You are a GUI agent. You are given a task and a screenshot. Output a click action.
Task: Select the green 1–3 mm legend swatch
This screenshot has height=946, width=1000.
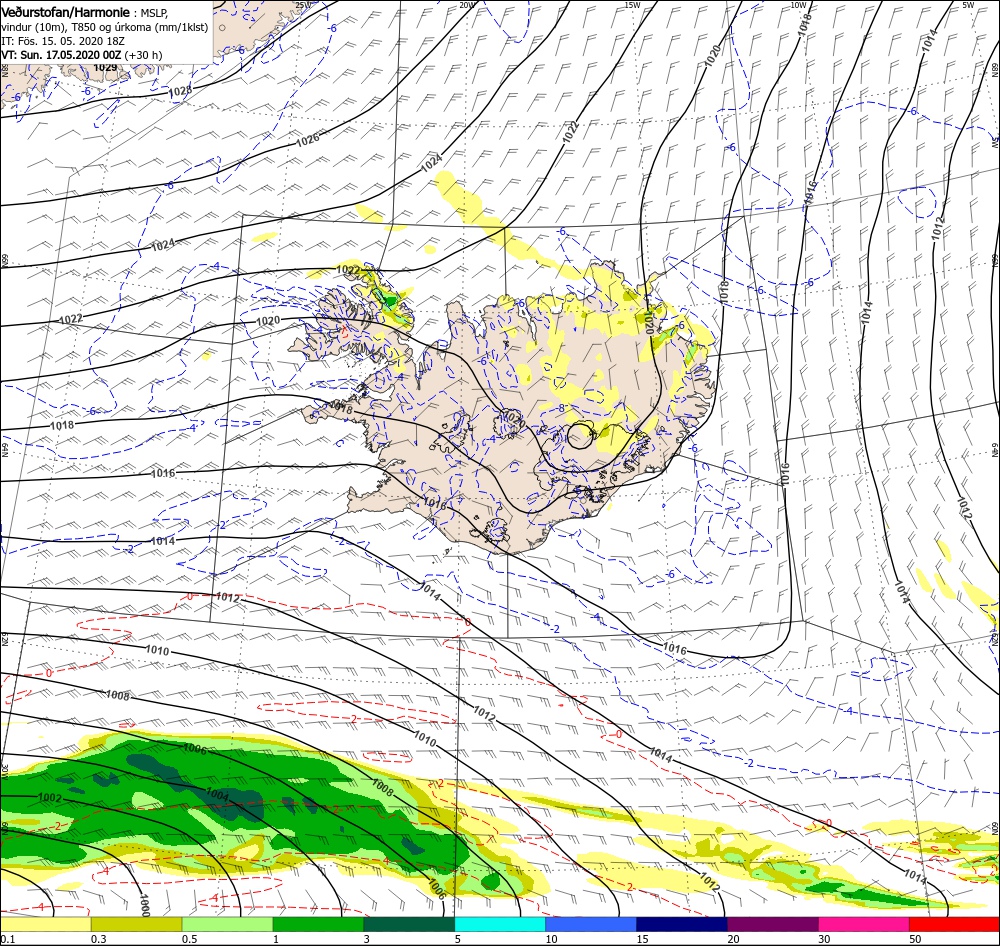pos(318,924)
